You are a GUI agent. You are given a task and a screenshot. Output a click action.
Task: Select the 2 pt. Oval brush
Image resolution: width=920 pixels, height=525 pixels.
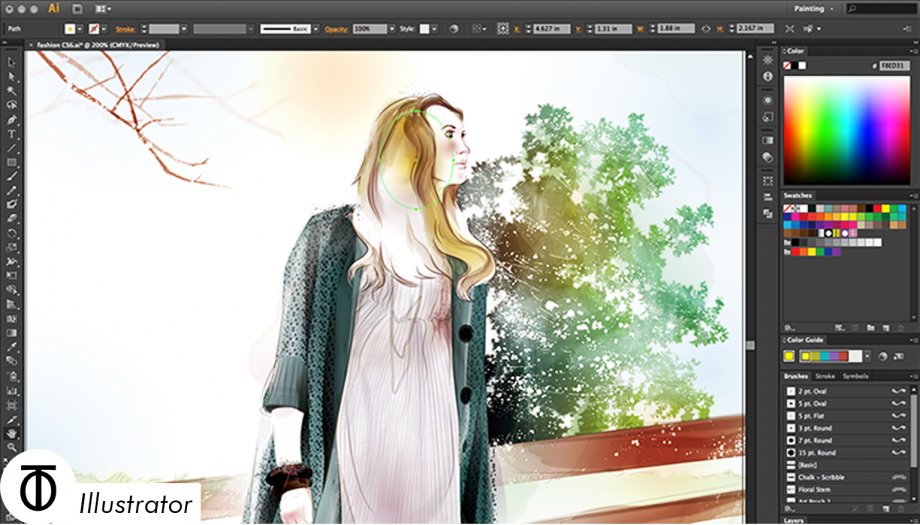tap(848, 391)
